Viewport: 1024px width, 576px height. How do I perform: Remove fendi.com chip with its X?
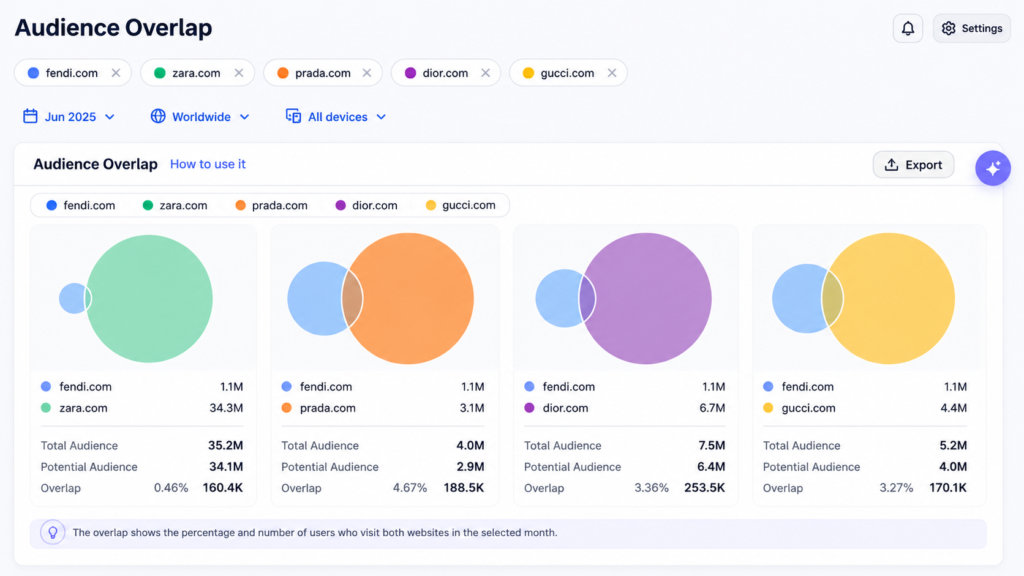(116, 73)
